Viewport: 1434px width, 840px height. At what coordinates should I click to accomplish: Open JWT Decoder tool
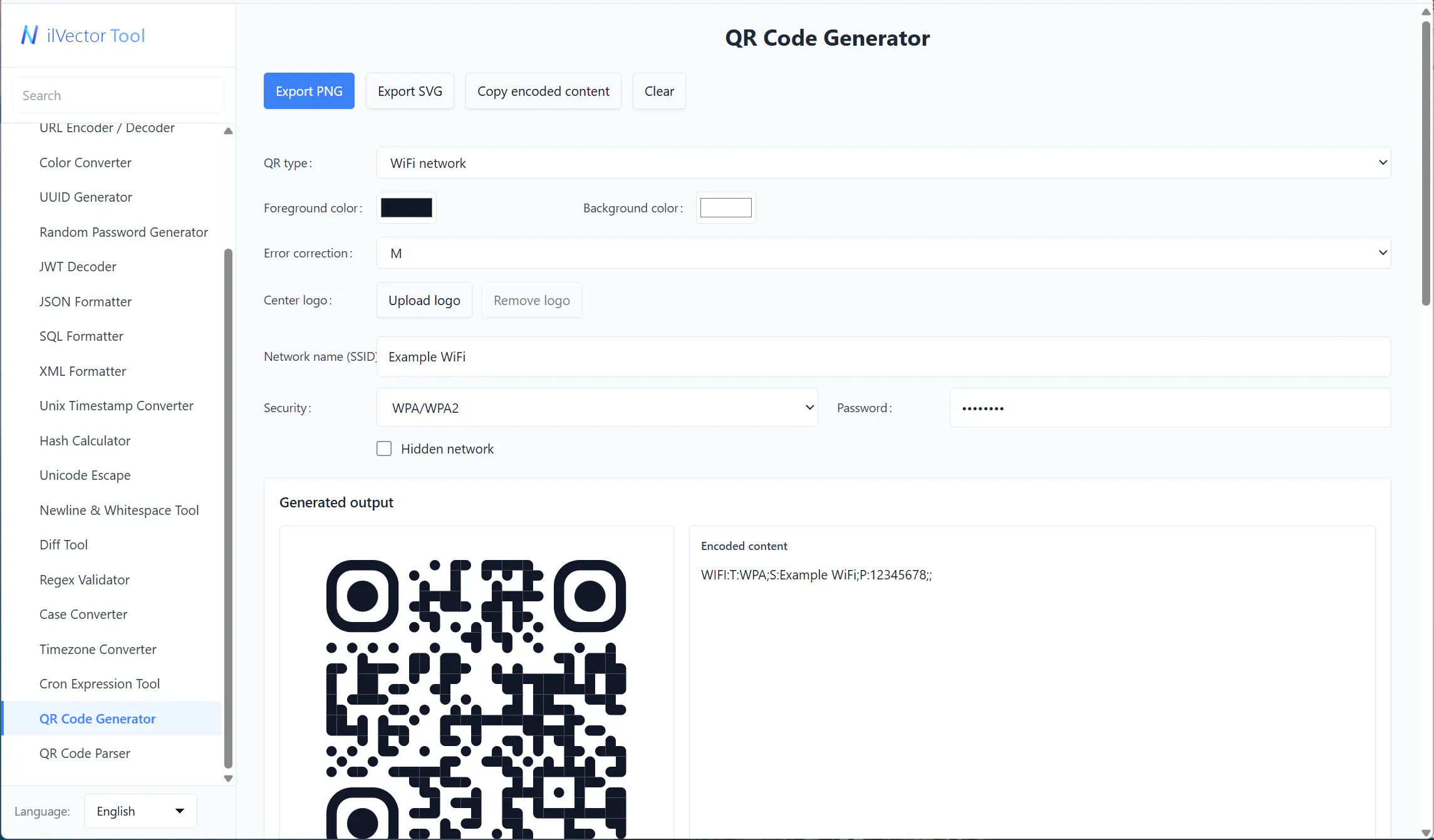[78, 266]
